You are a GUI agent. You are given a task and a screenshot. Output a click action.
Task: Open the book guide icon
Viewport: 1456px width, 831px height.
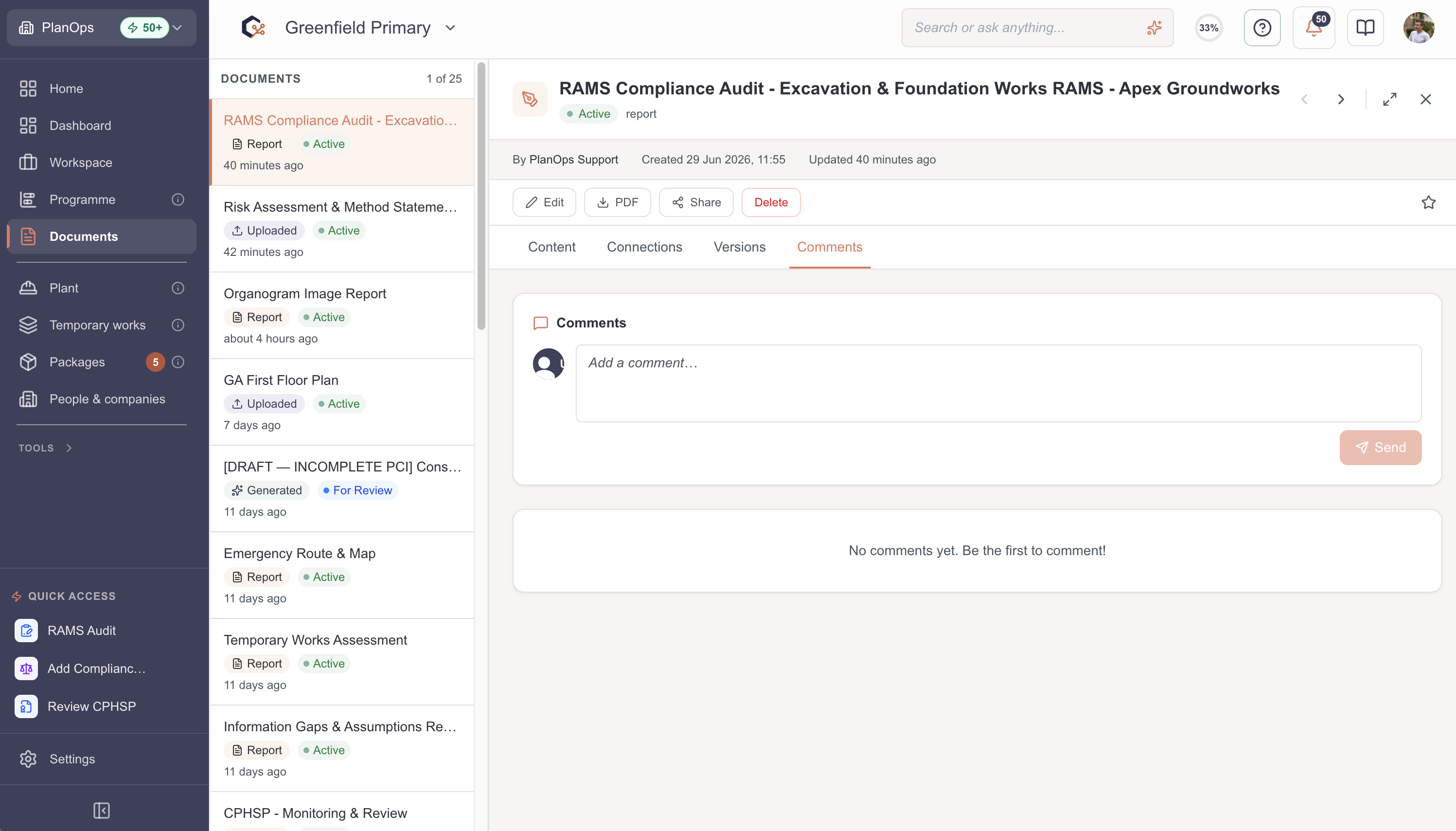pos(1365,27)
